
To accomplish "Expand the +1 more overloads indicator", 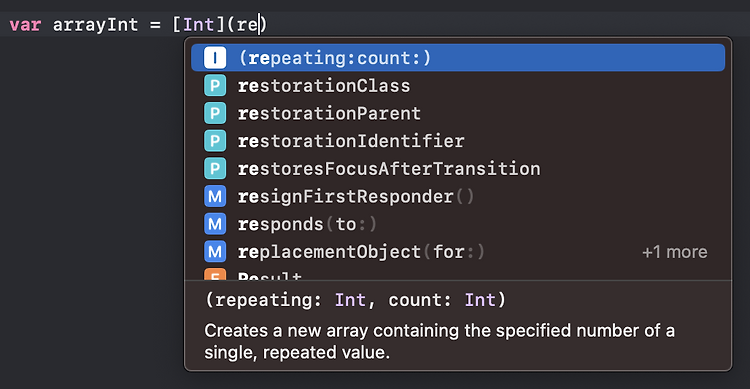I will point(674,252).
